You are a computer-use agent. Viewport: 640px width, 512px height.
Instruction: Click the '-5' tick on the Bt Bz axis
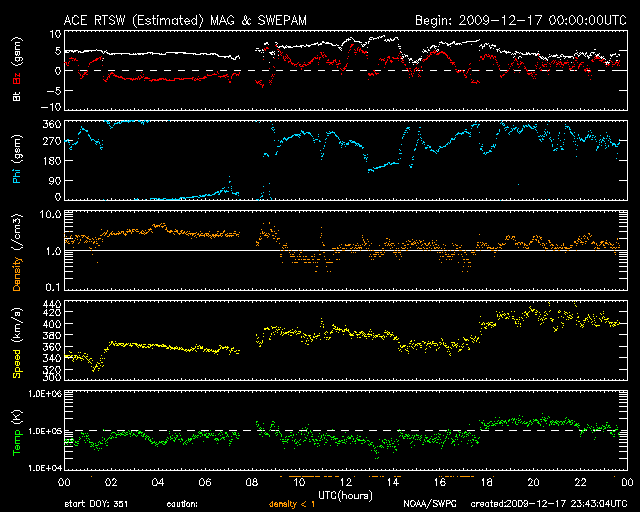55,90
